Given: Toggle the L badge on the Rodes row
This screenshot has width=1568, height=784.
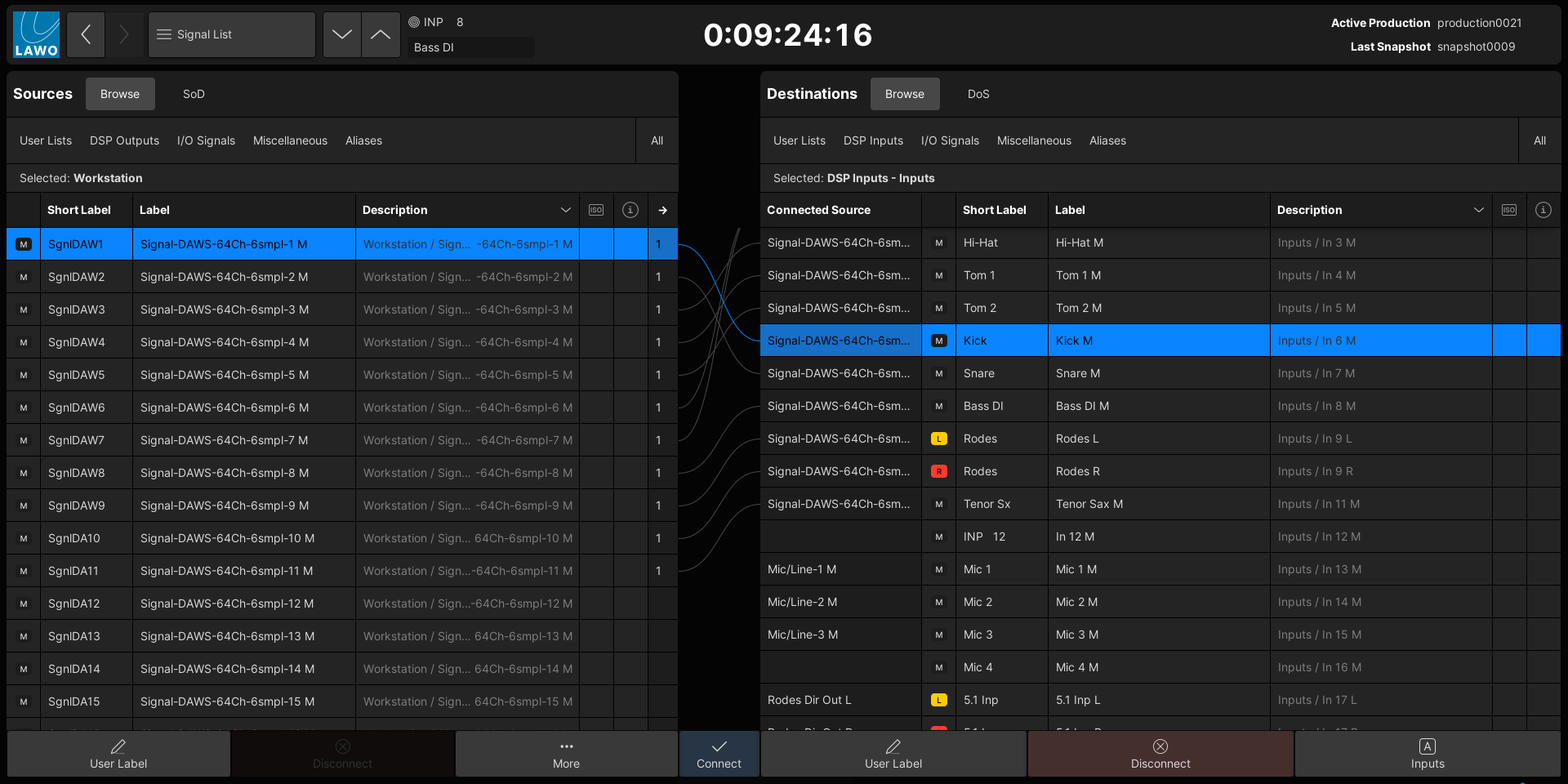Looking at the screenshot, I should pos(938,439).
